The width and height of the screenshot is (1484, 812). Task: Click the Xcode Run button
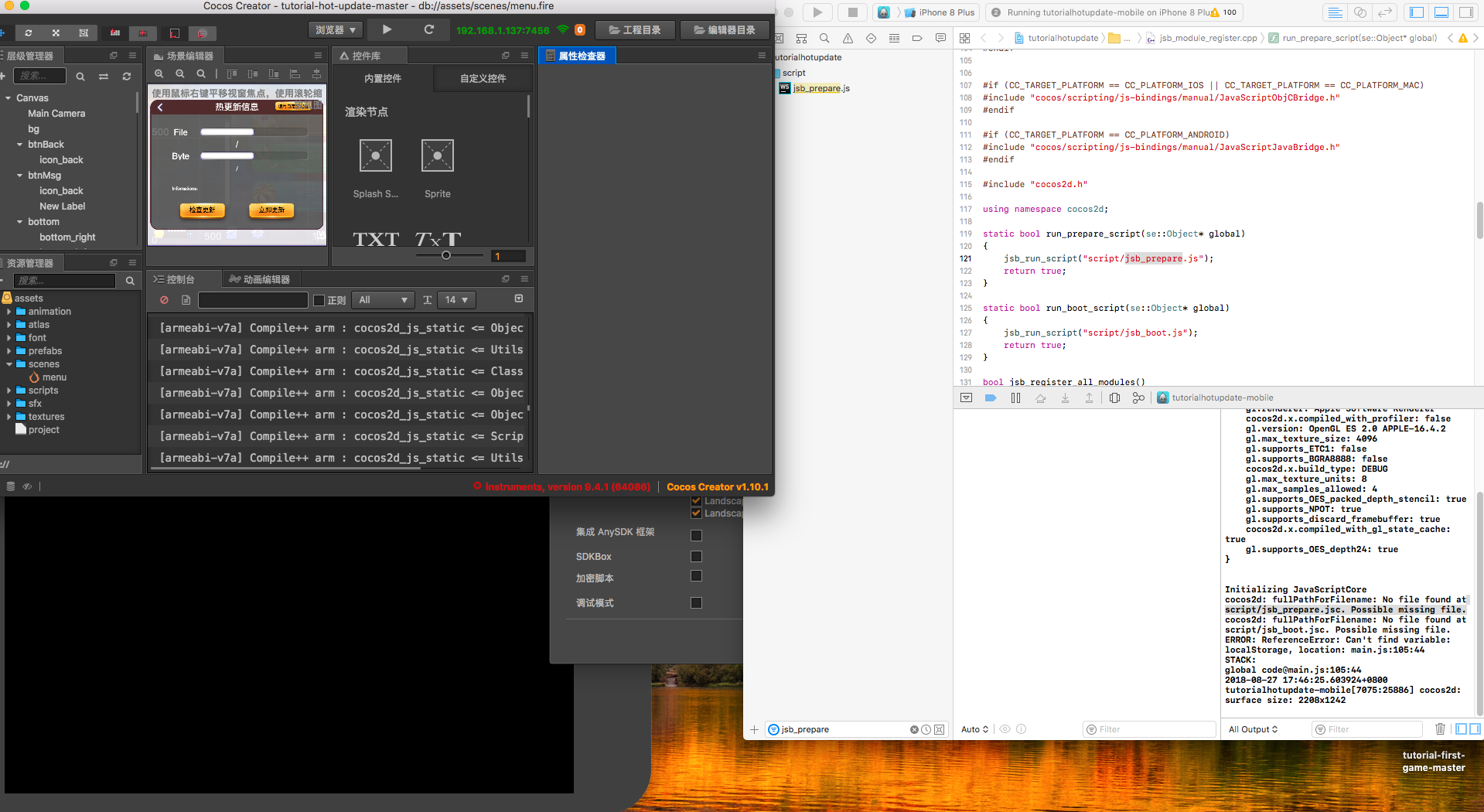817,12
